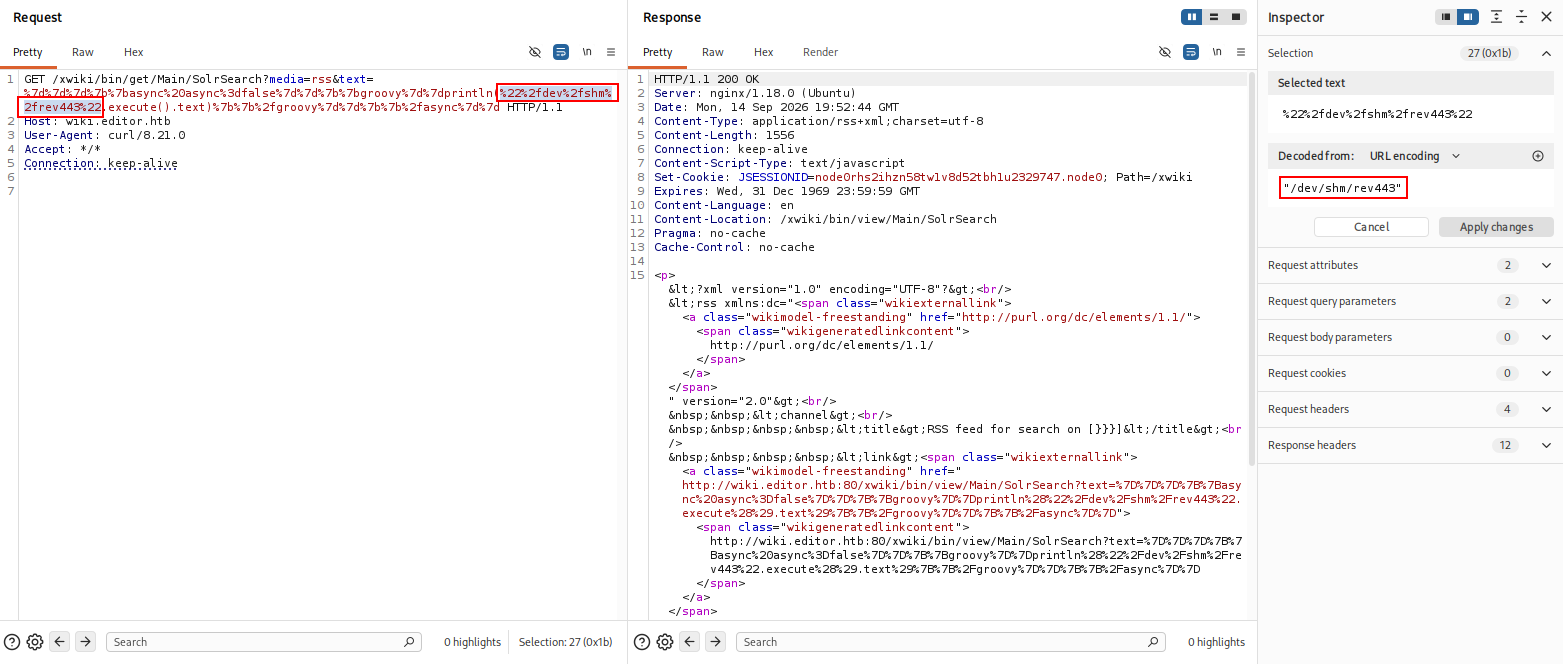Image resolution: width=1563 pixels, height=664 pixels.
Task: Open search settings gear below Request panel
Action: [x=35, y=642]
